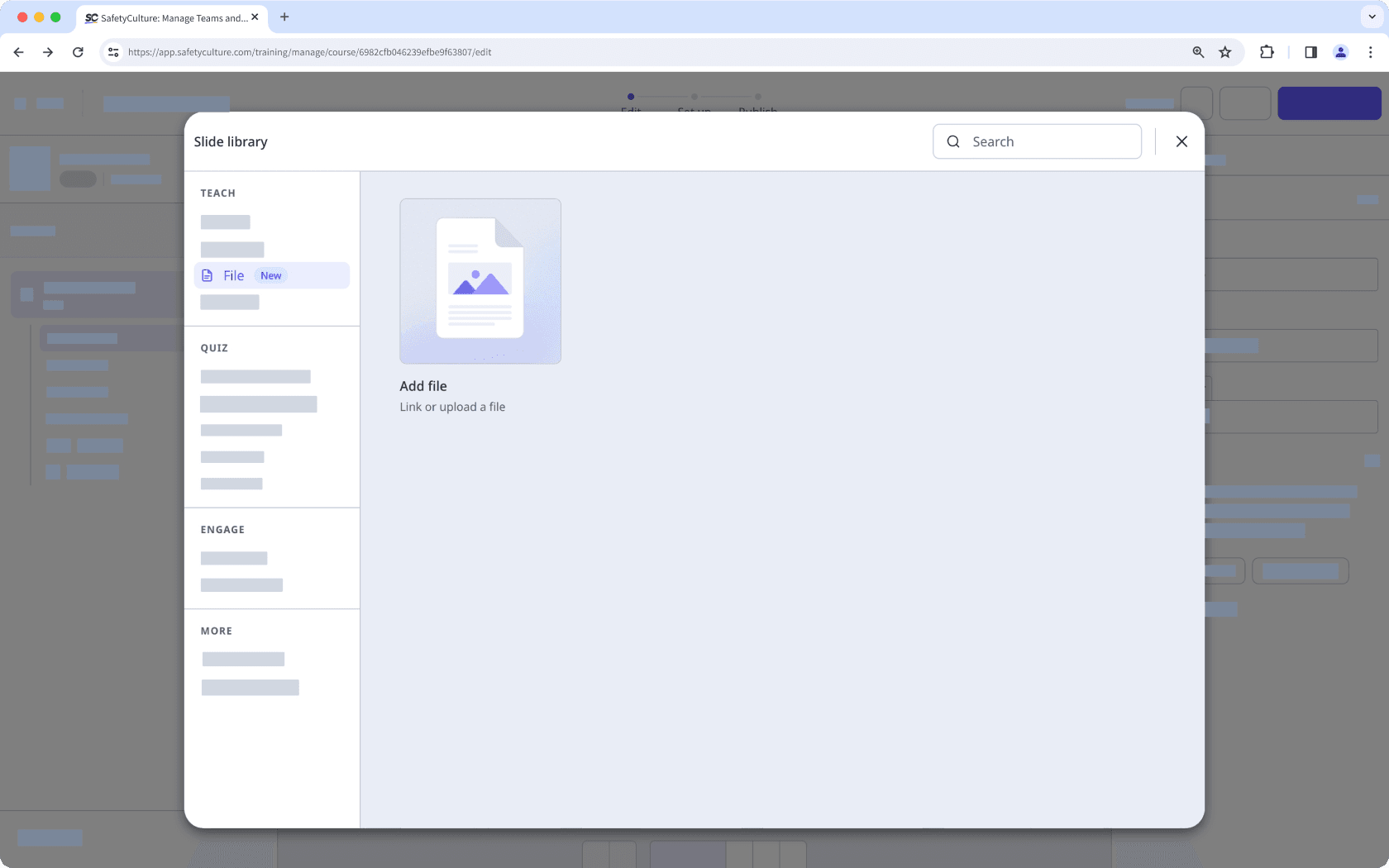
Task: Click the search magnifier in the Slide library
Action: coord(953,141)
